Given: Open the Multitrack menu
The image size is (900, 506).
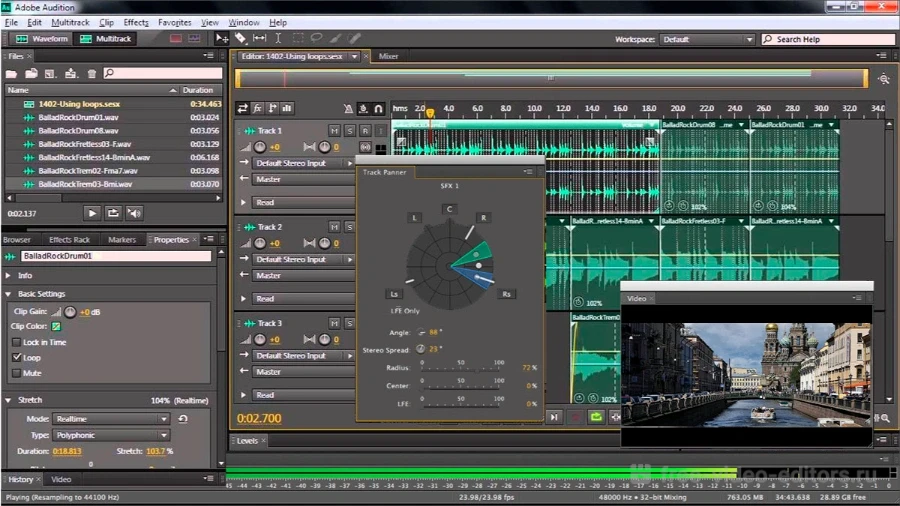Looking at the screenshot, I should [x=70, y=22].
